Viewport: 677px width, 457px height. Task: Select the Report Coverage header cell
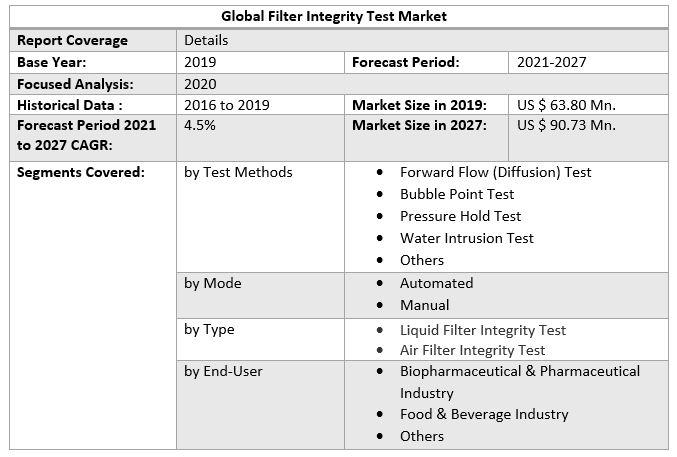[x=72, y=40]
